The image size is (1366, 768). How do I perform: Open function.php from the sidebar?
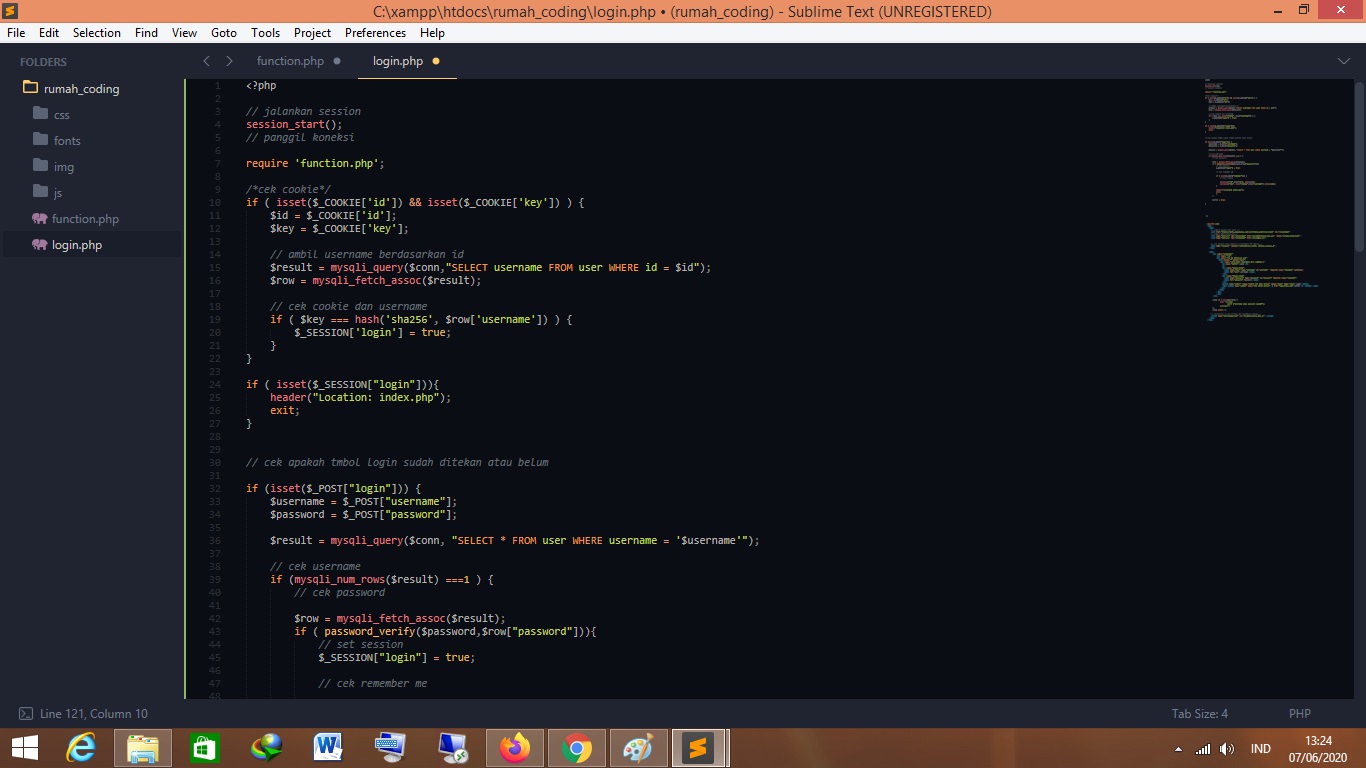[x=85, y=219]
